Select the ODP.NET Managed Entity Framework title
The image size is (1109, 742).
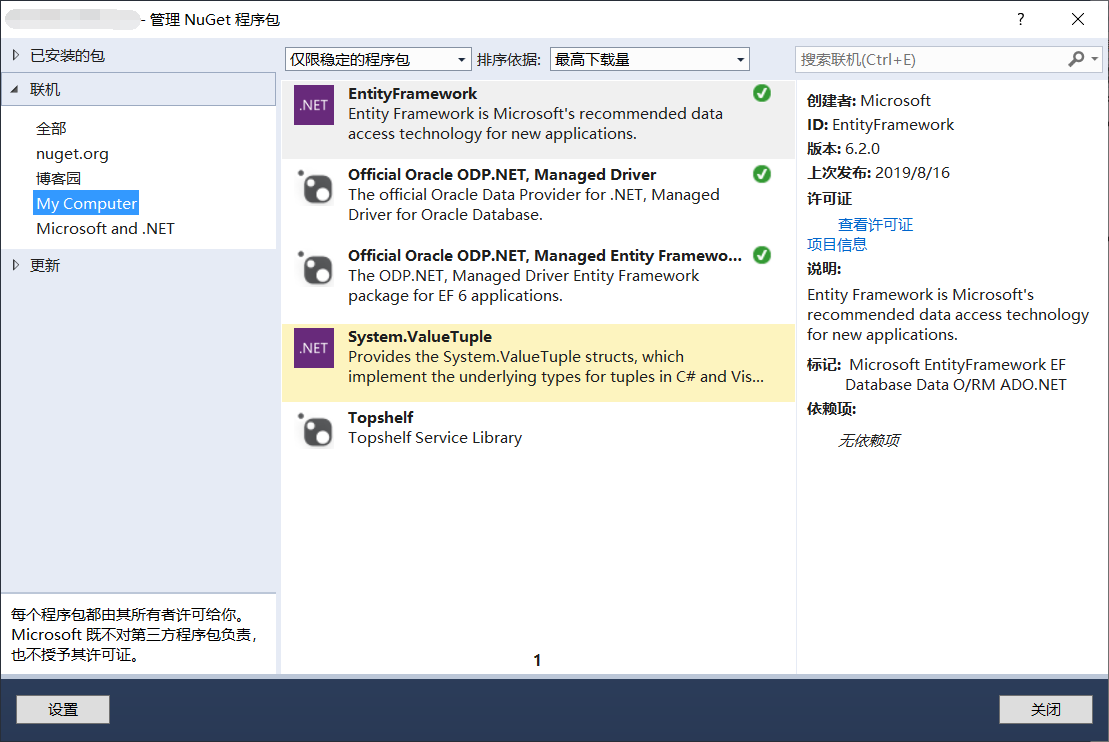(545, 255)
